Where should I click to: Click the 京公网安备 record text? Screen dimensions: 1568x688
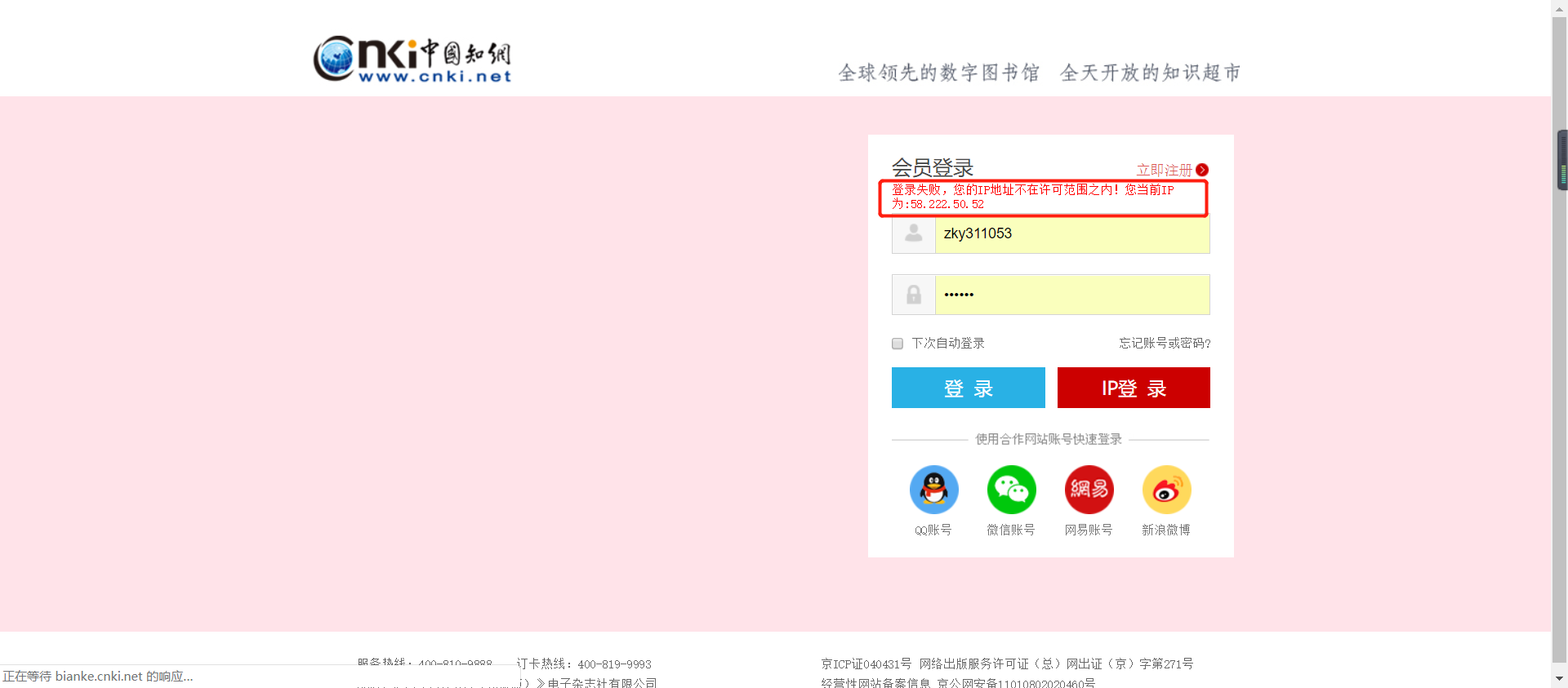[x=1016, y=683]
